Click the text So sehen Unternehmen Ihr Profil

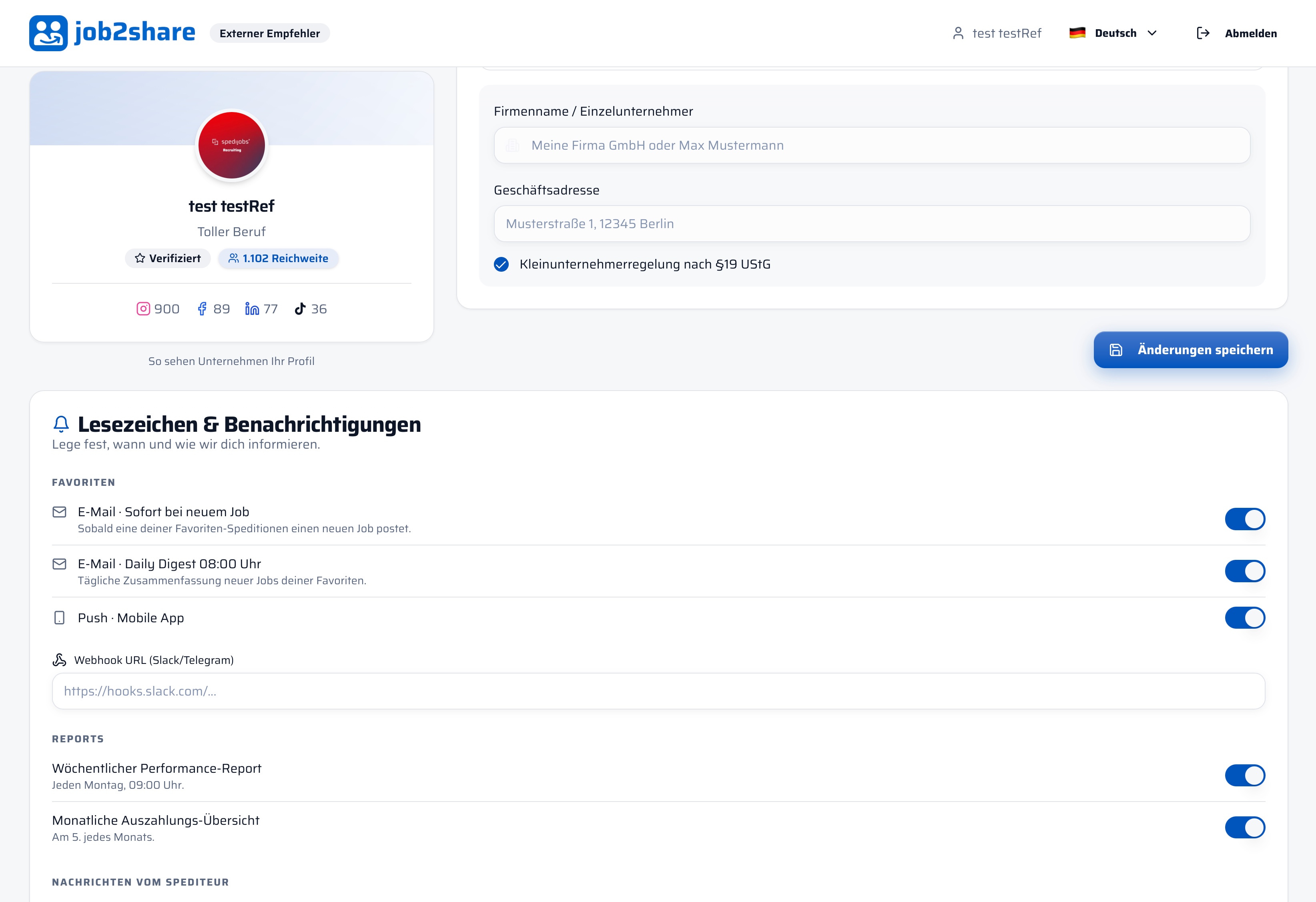coord(231,361)
